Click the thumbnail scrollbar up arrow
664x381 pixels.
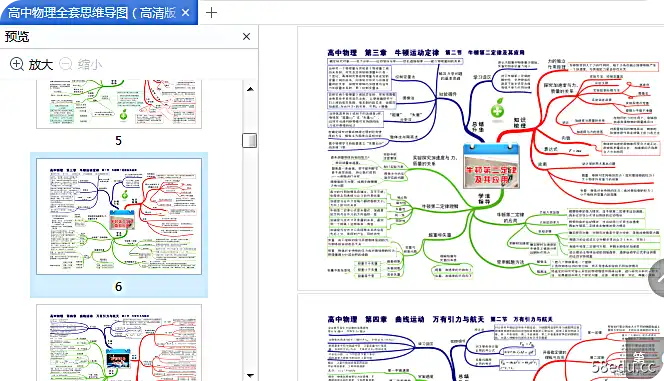click(250, 89)
